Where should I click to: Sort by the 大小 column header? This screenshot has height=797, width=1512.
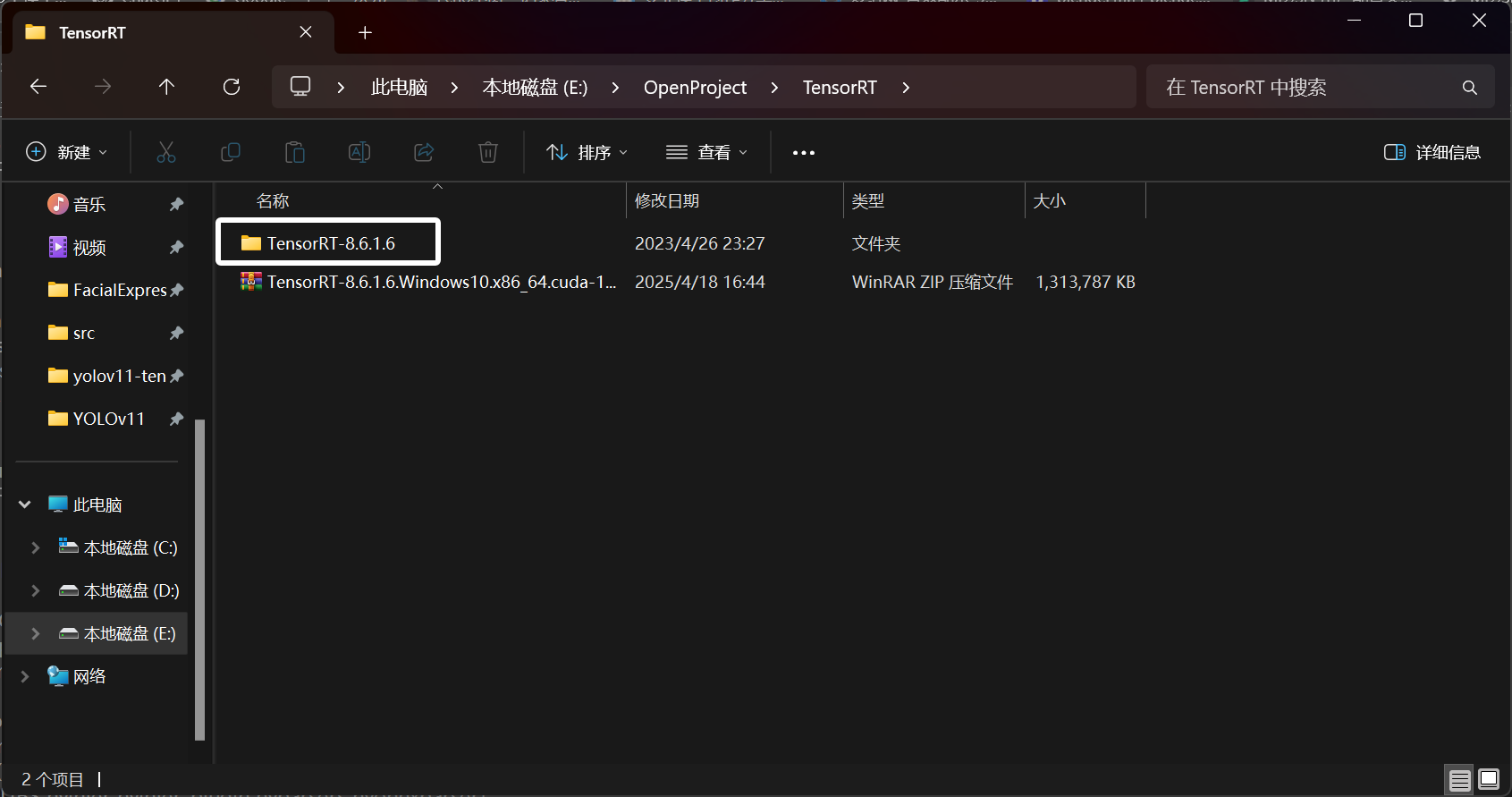point(1085,201)
